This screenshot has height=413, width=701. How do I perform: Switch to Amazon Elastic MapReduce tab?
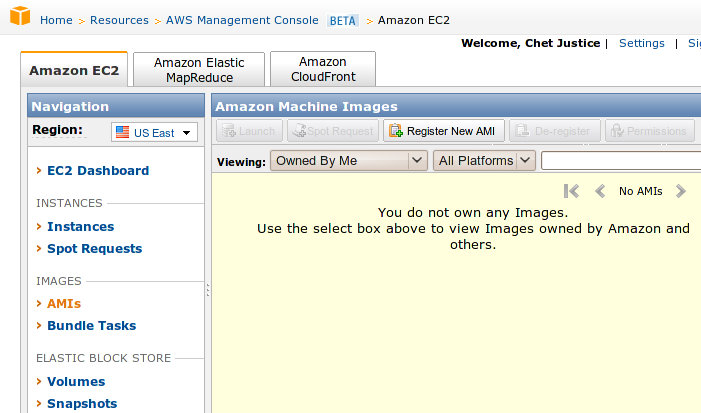point(199,70)
